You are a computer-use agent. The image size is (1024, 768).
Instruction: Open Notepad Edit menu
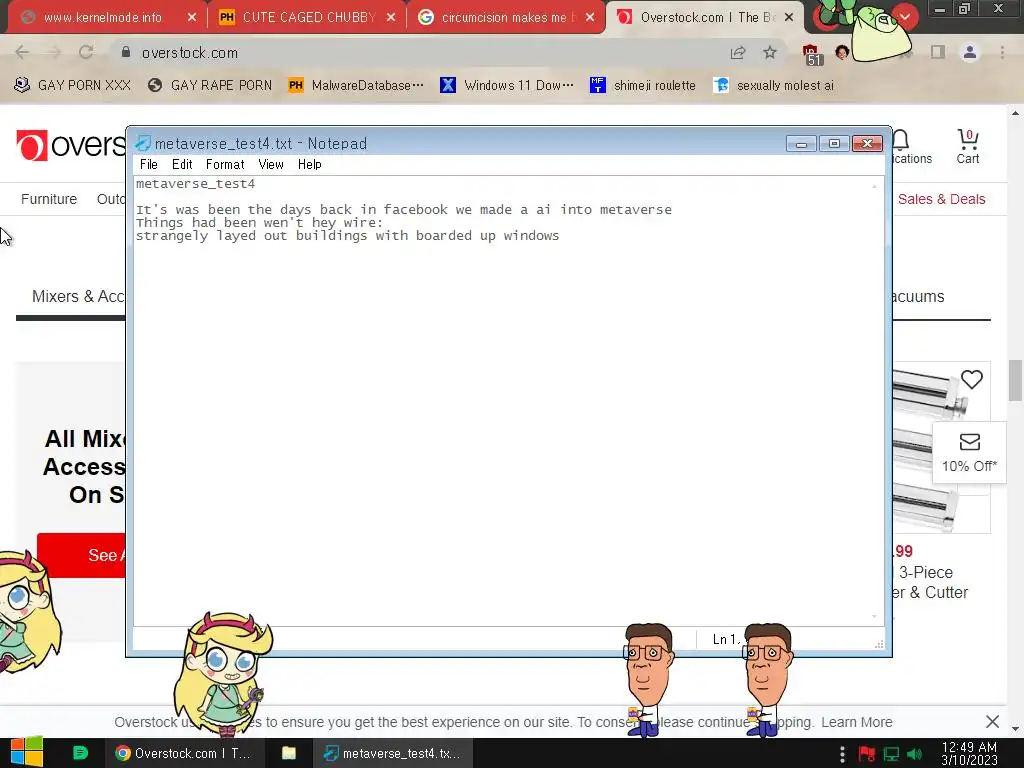[182, 165]
